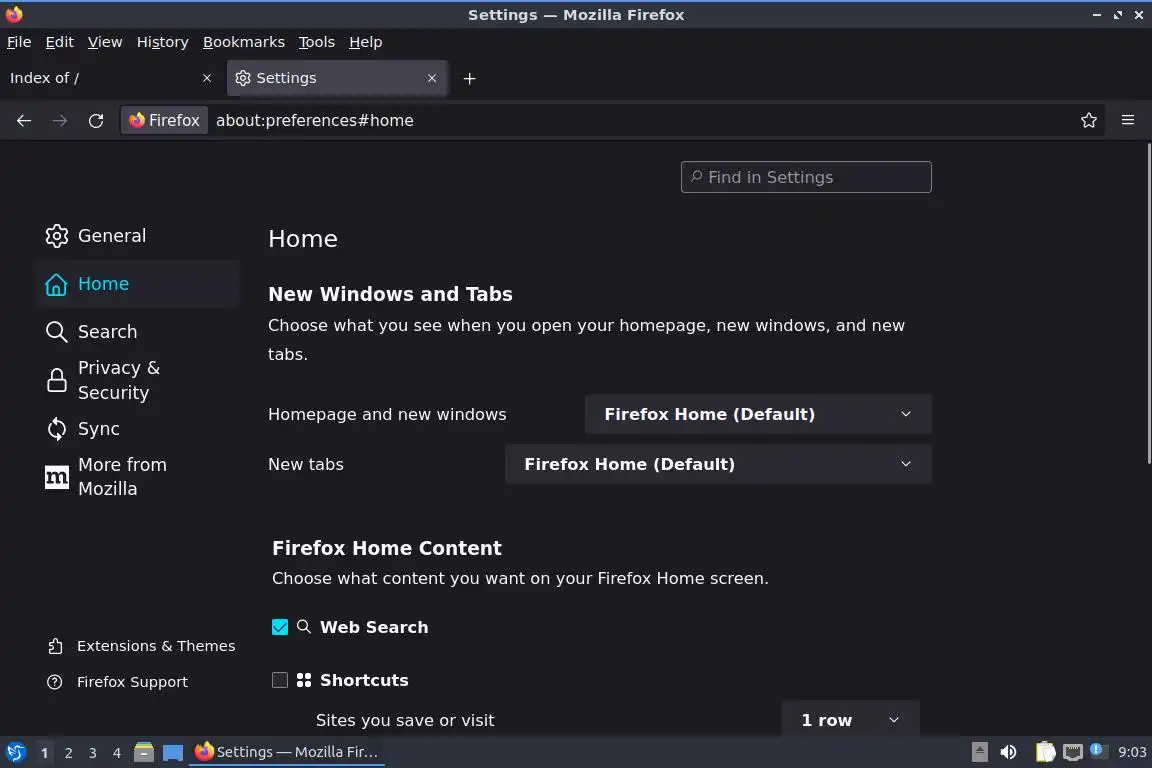This screenshot has width=1152, height=768.
Task: Open the taskbar start menu icon
Action: point(15,753)
